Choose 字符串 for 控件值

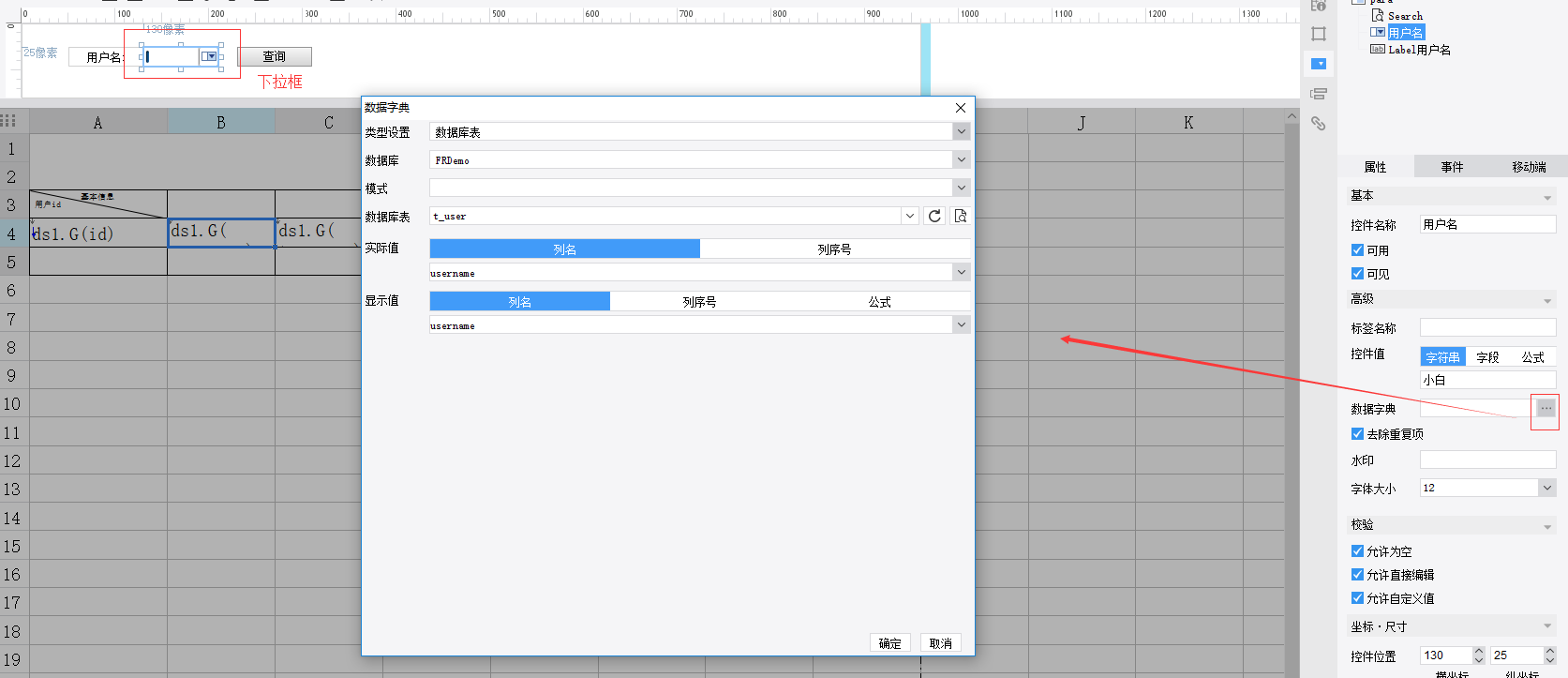(1442, 357)
